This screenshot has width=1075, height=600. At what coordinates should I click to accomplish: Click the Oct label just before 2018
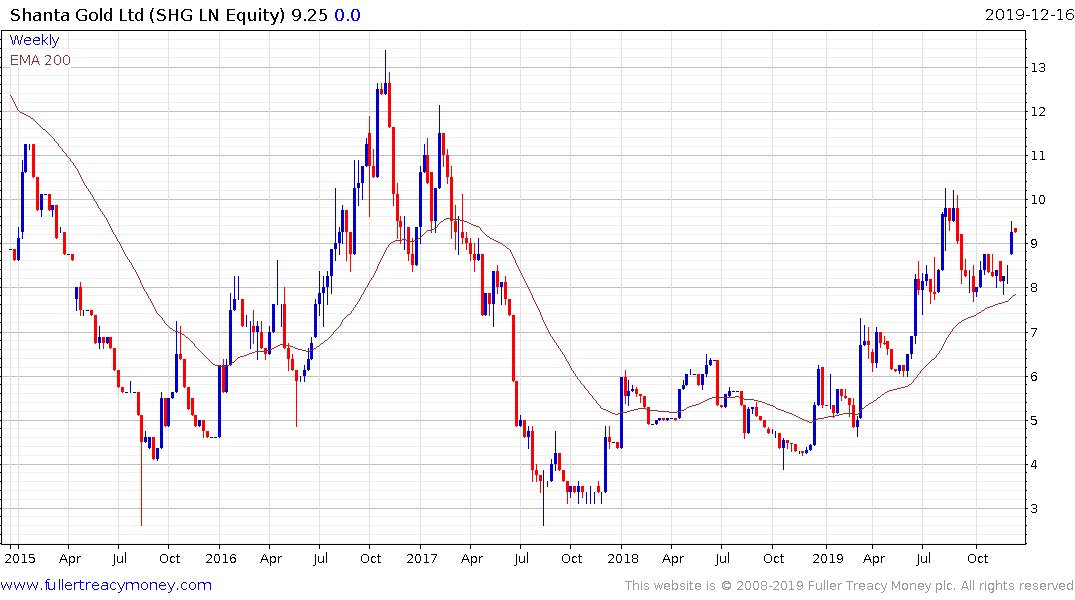[571, 558]
